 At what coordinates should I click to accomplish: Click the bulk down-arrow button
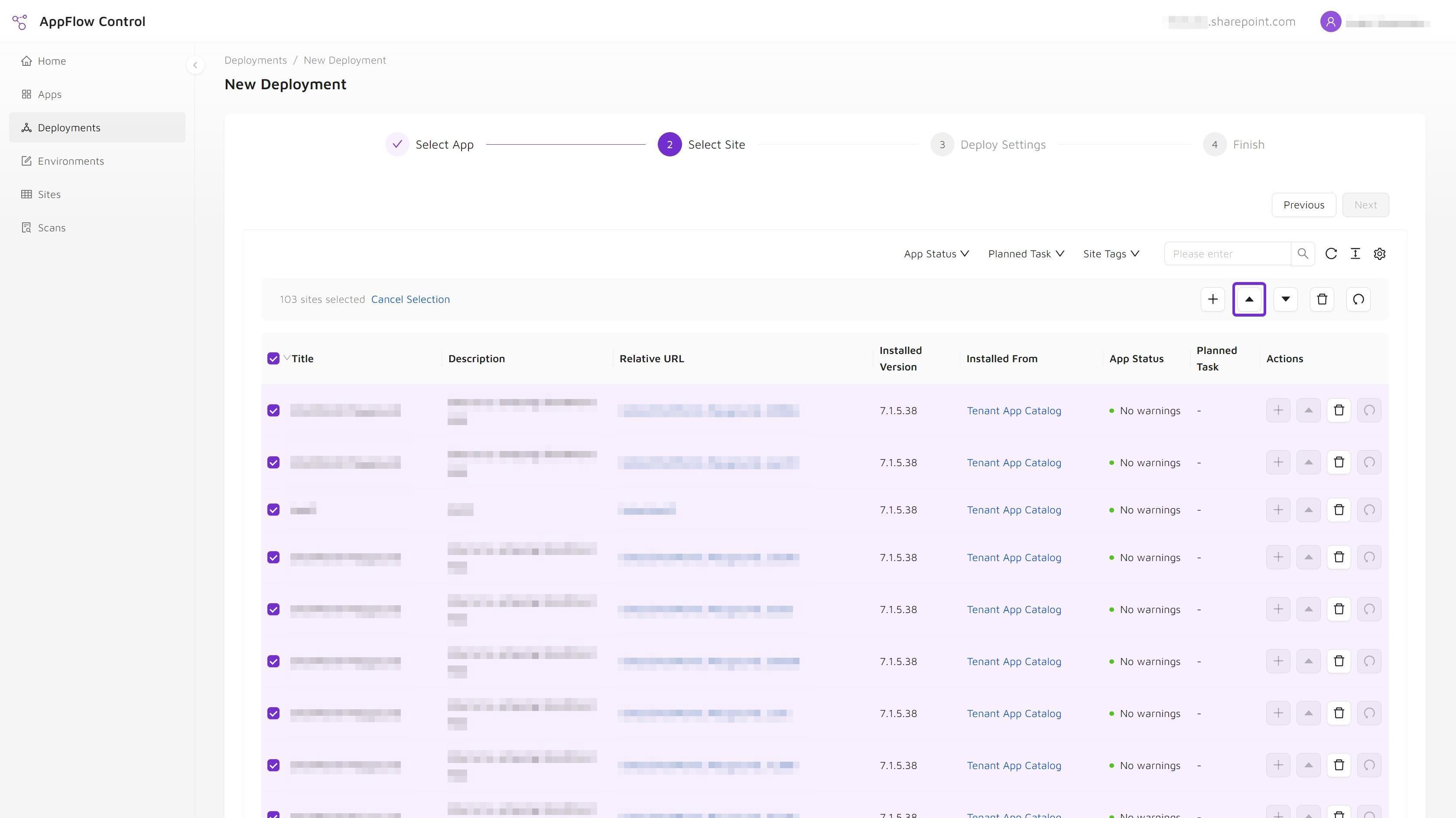pos(1286,300)
